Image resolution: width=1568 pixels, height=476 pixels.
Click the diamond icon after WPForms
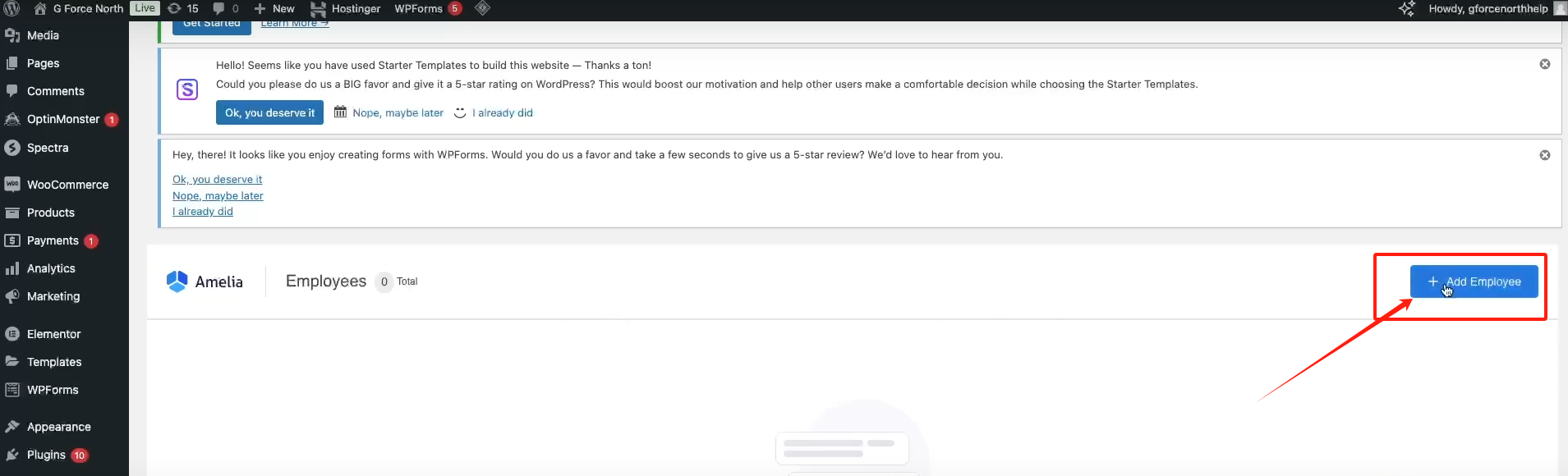pyautogui.click(x=482, y=8)
